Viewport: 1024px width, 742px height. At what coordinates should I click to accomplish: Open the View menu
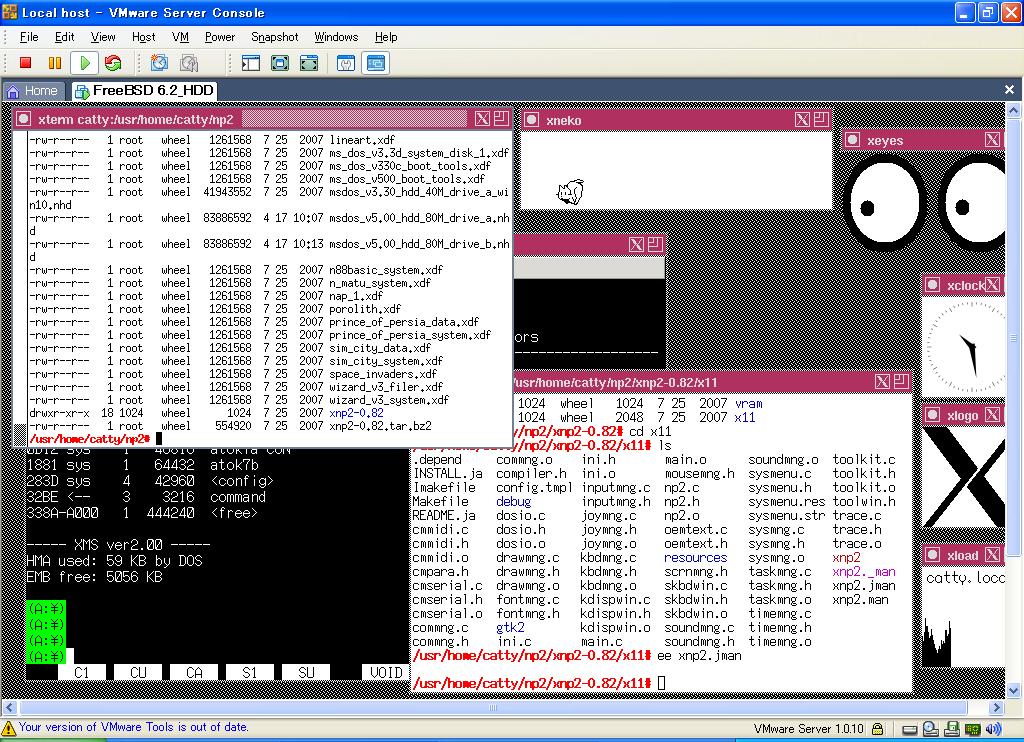tap(103, 37)
